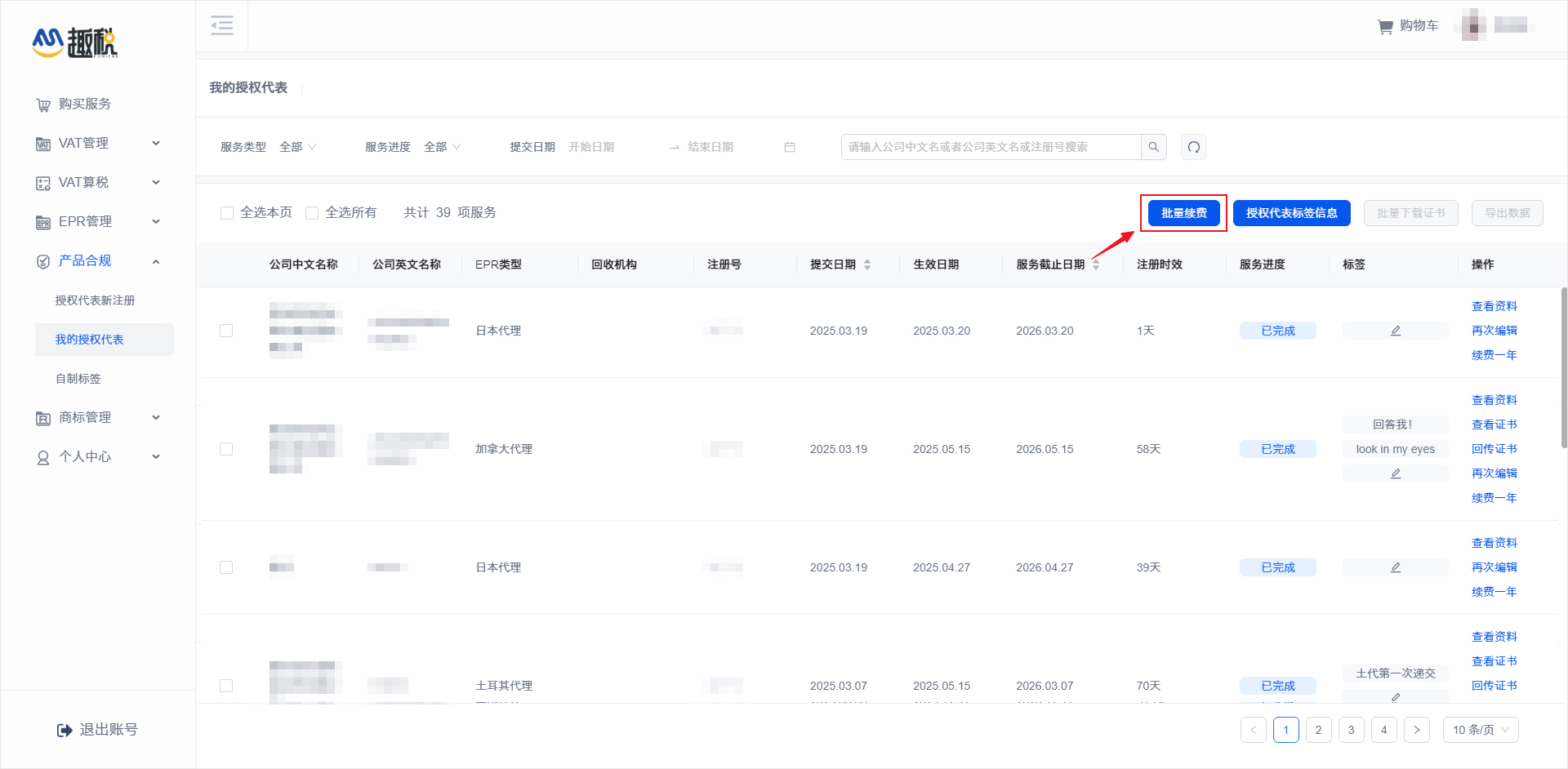This screenshot has width=1568, height=769.
Task: Edit the tag on the 日本代理 row
Action: pyautogui.click(x=1395, y=330)
